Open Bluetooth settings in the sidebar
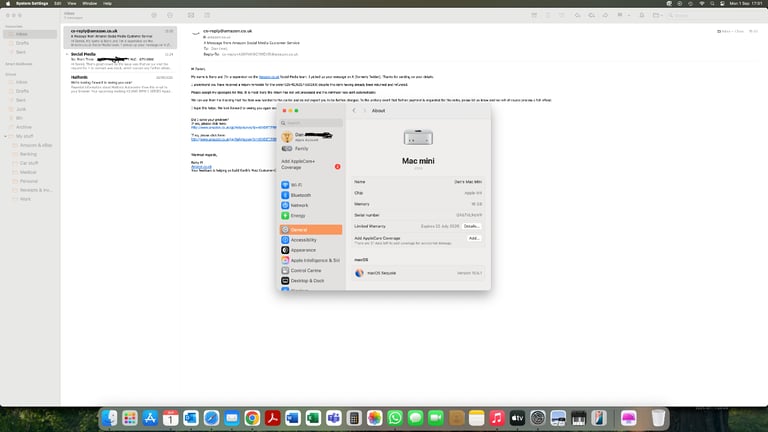Viewport: 768px width, 432px height. tap(311, 195)
